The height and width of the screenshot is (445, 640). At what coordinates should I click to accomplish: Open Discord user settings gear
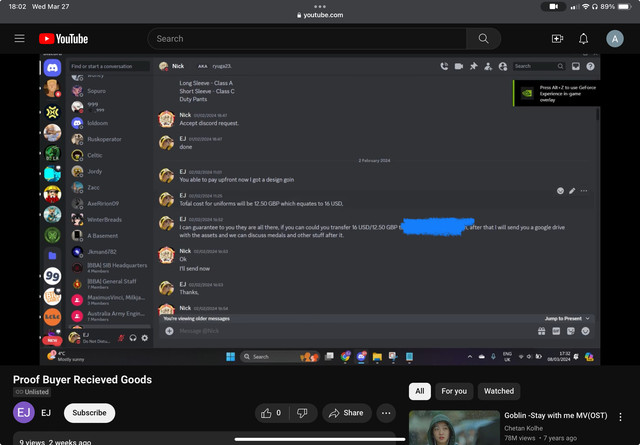point(145,338)
